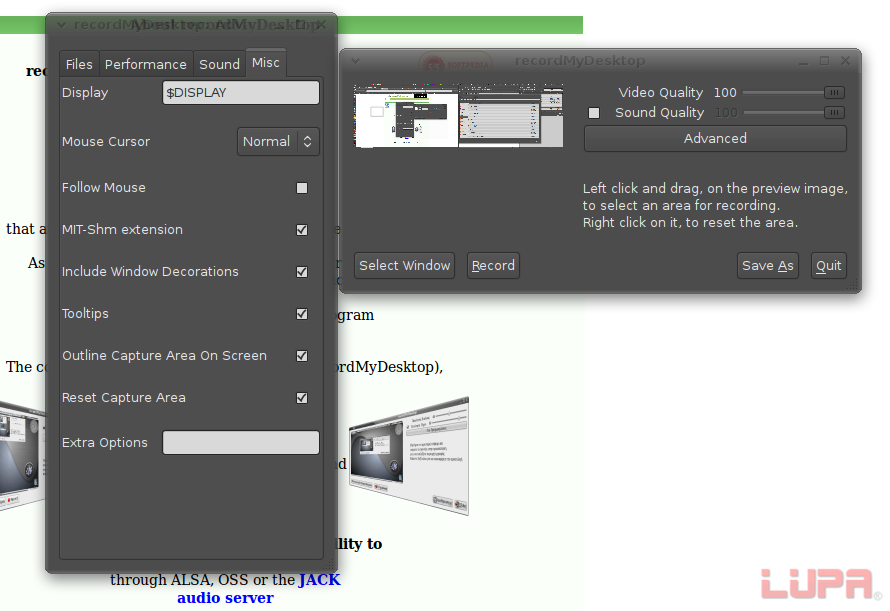Uncheck Include Window Decorations
The height and width of the screenshot is (611, 890).
[x=302, y=272]
